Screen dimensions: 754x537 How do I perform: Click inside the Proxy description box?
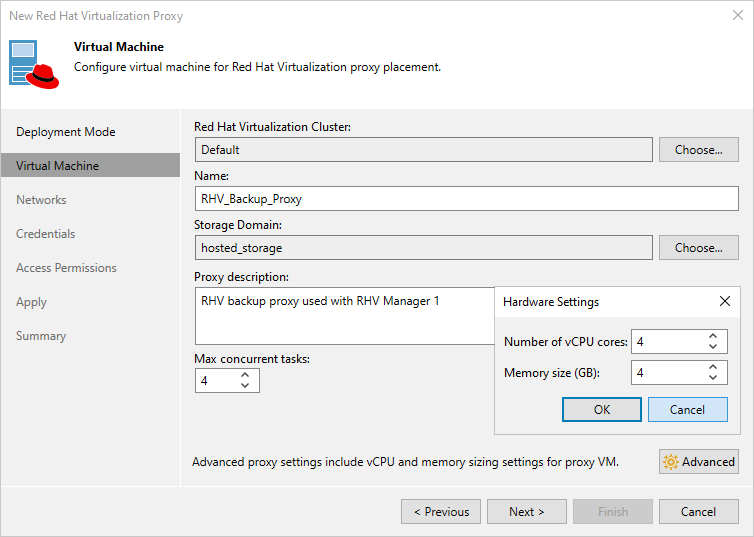click(x=340, y=320)
